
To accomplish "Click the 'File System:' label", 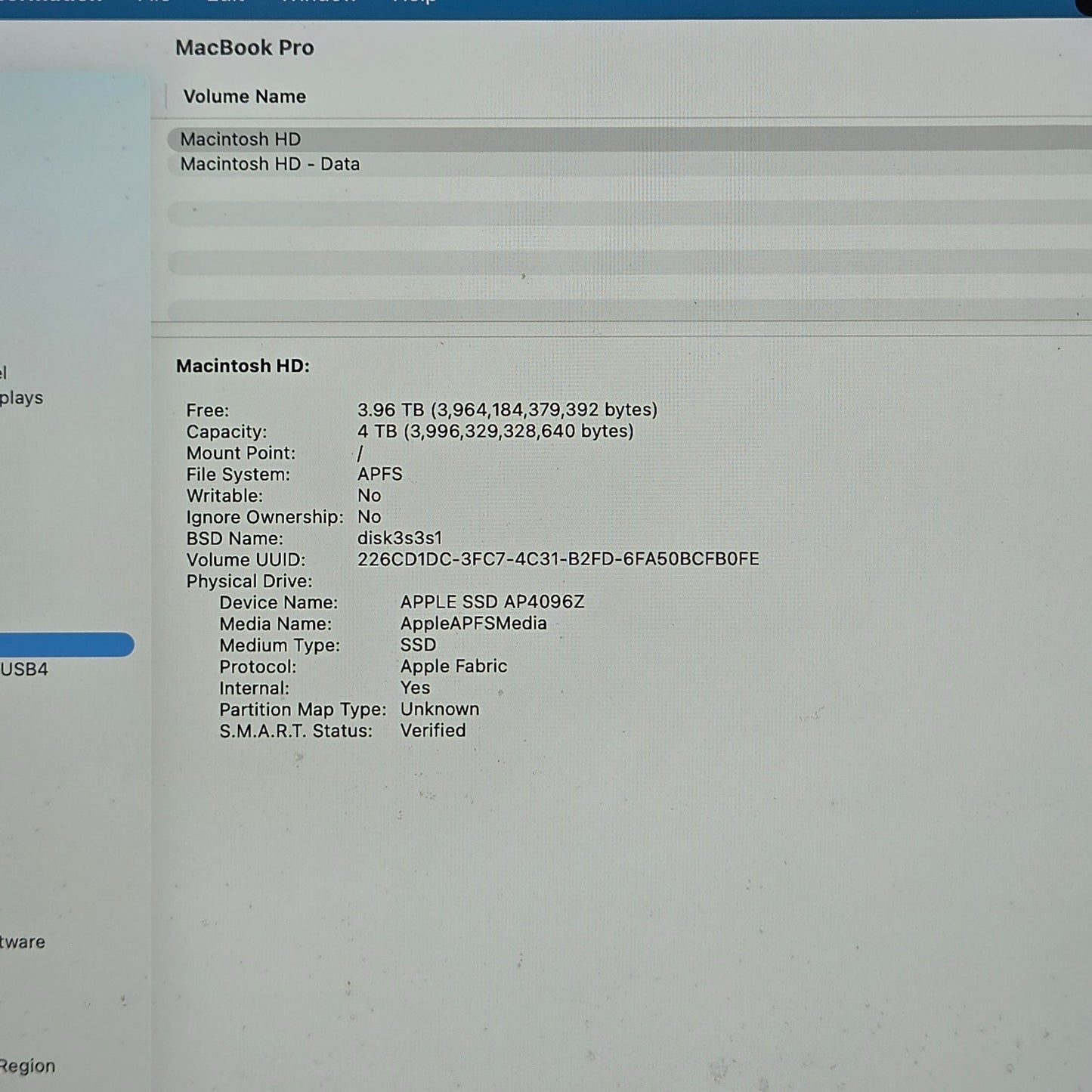I will [238, 475].
